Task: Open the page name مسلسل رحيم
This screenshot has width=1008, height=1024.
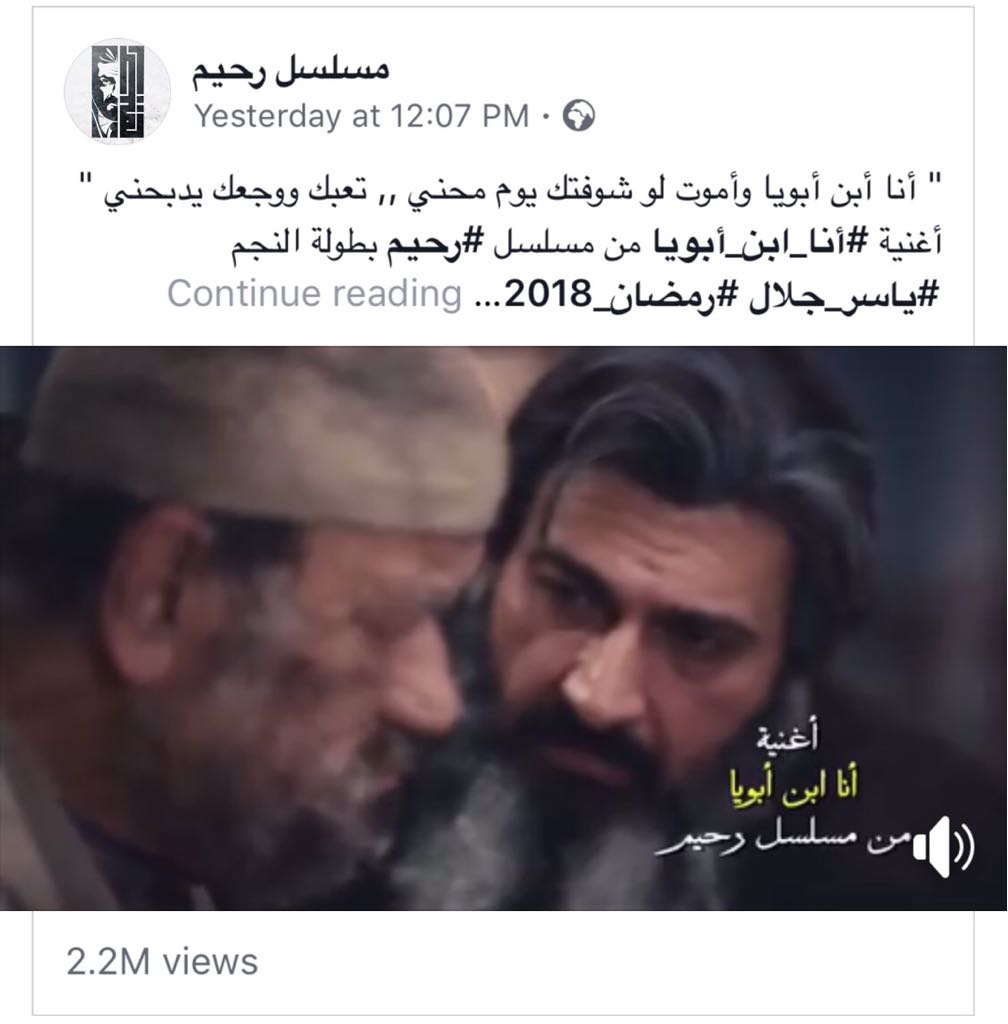Action: 291,71
